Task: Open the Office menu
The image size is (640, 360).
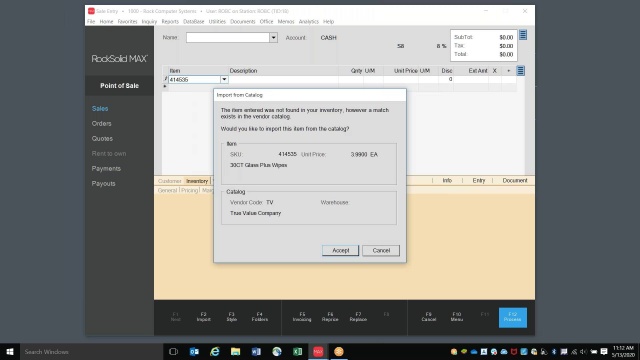Action: [267, 22]
